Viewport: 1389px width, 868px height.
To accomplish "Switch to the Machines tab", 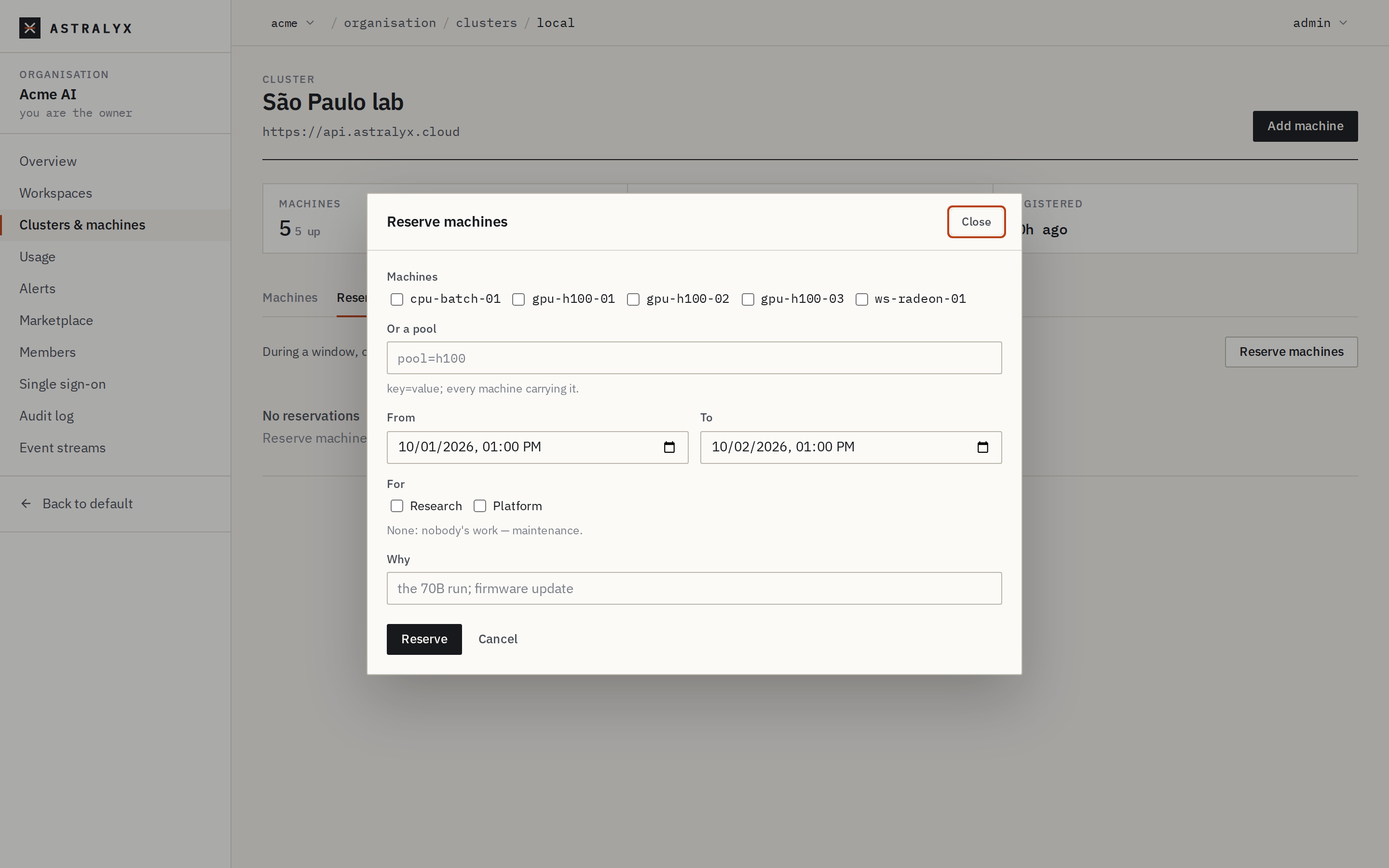I will (290, 298).
